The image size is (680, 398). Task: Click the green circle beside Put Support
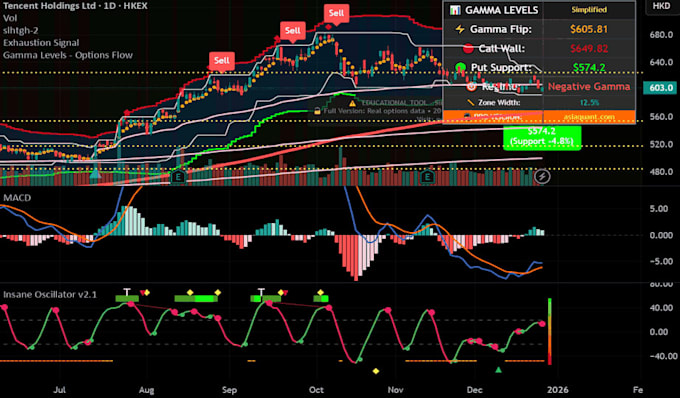click(x=461, y=67)
